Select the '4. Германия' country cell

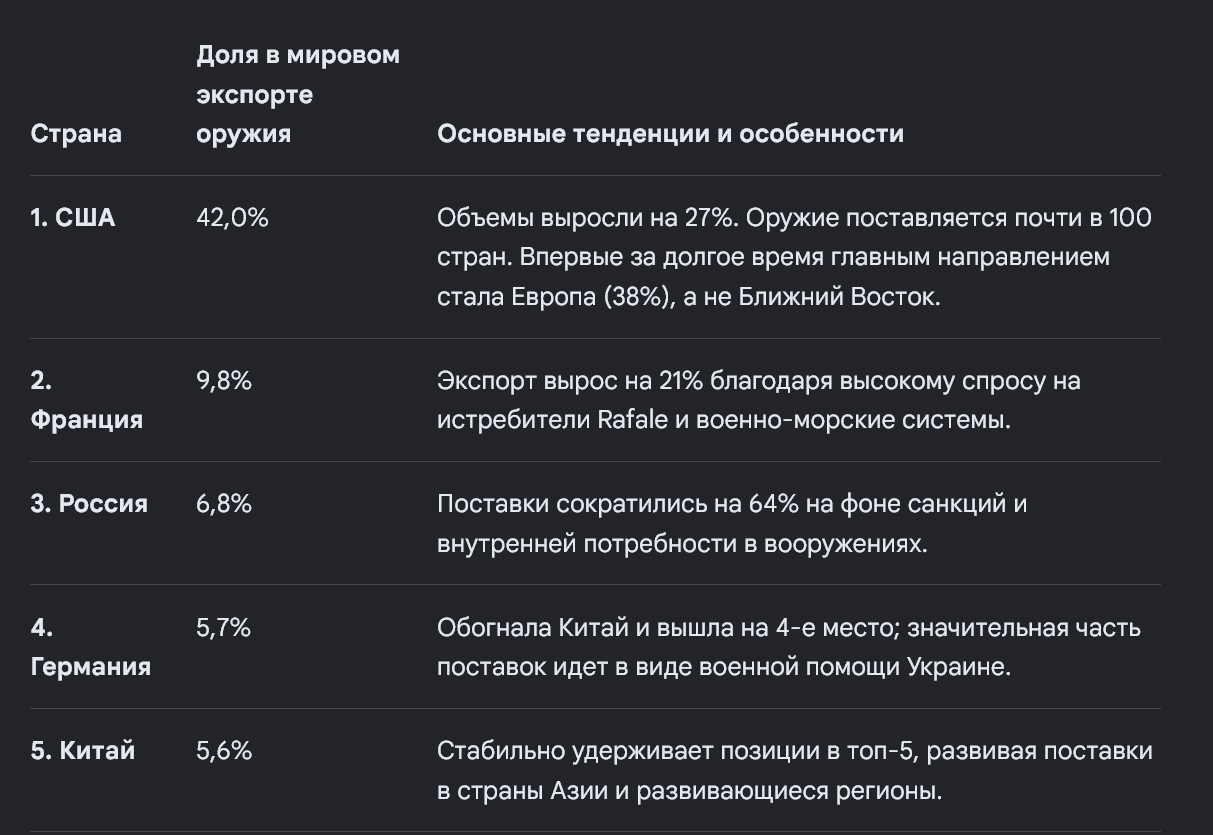click(x=91, y=647)
